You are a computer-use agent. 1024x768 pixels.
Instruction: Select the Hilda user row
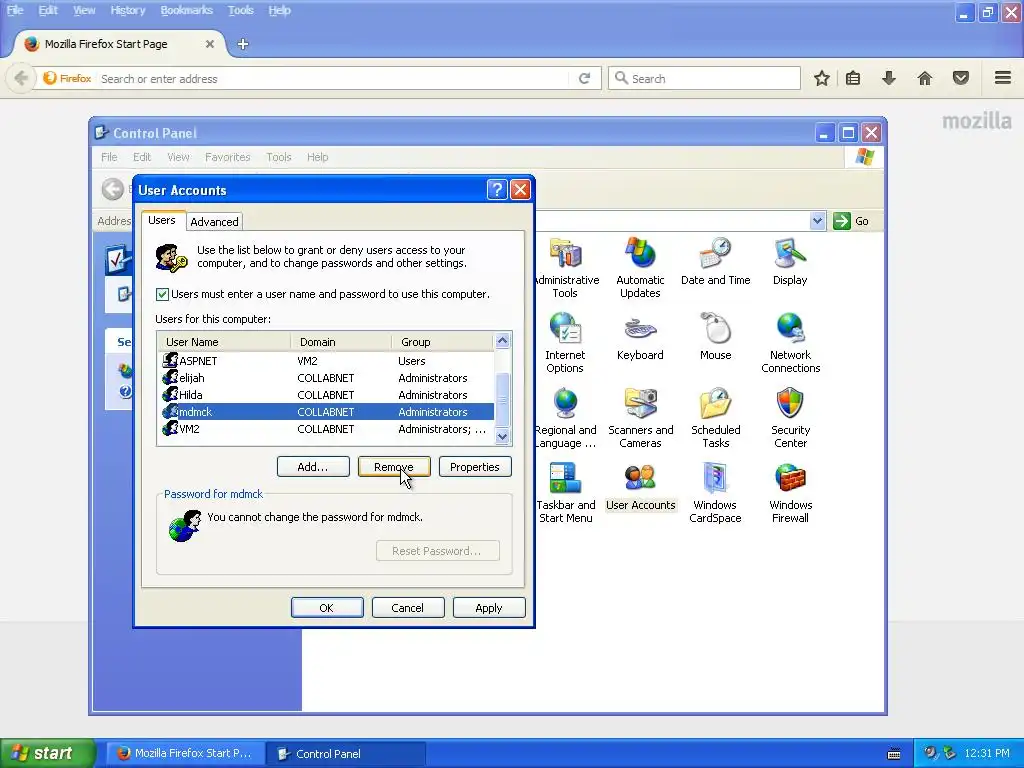(327, 395)
